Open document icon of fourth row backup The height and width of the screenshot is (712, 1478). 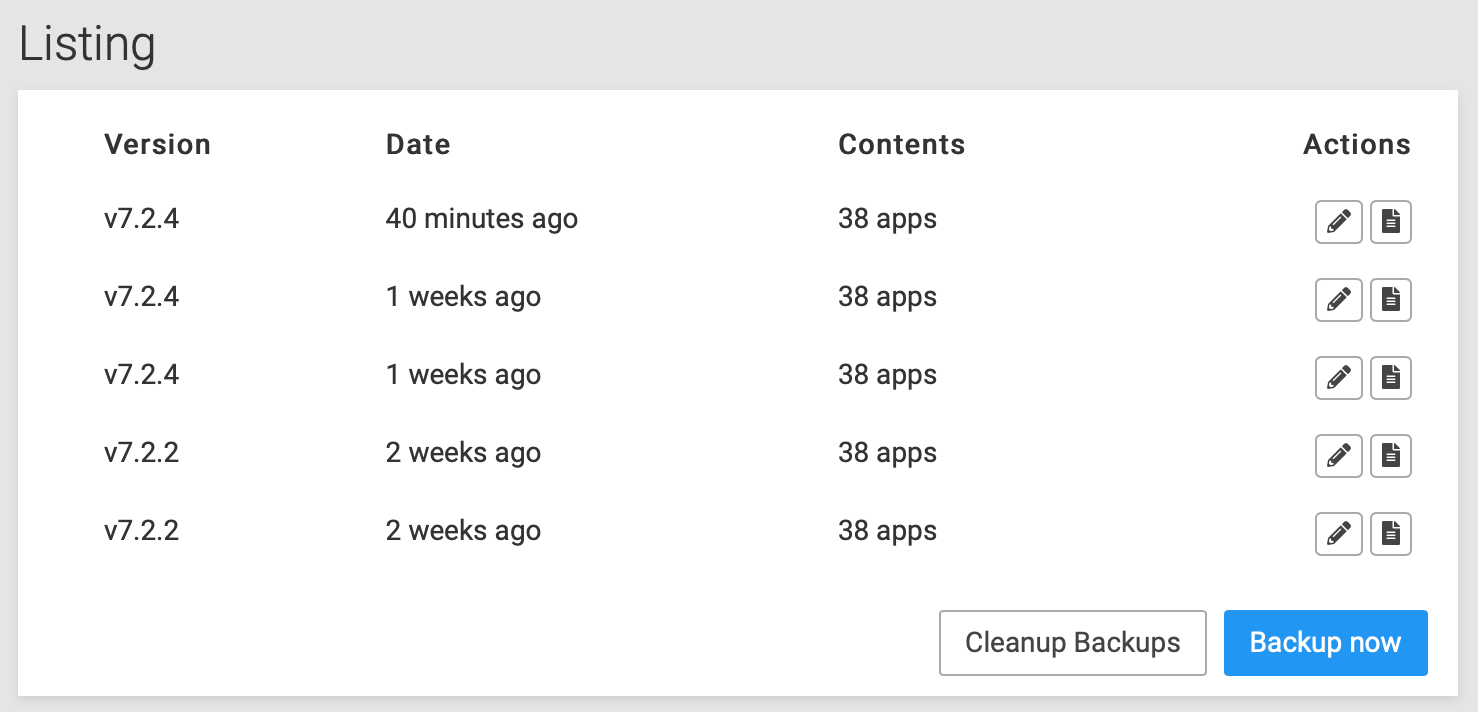(x=1390, y=456)
